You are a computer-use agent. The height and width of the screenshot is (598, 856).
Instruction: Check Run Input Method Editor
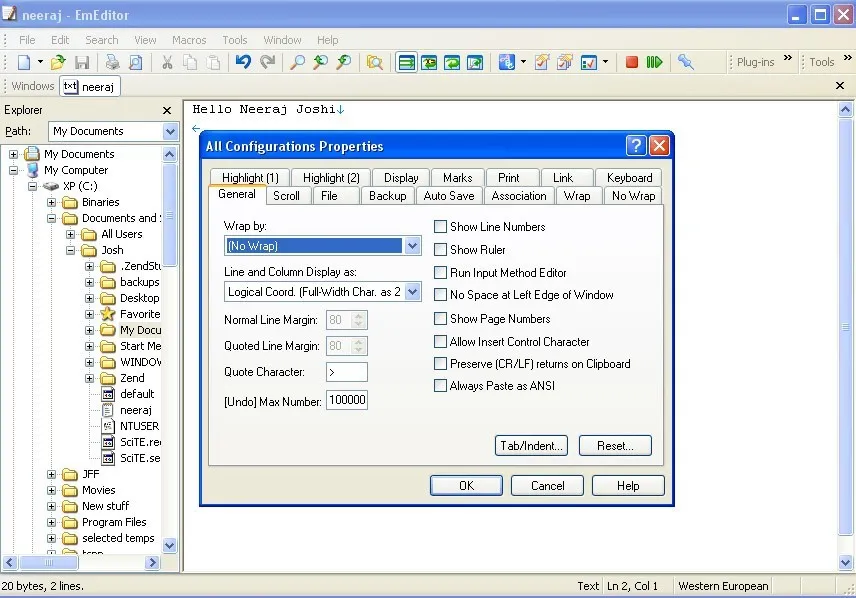[440, 273]
